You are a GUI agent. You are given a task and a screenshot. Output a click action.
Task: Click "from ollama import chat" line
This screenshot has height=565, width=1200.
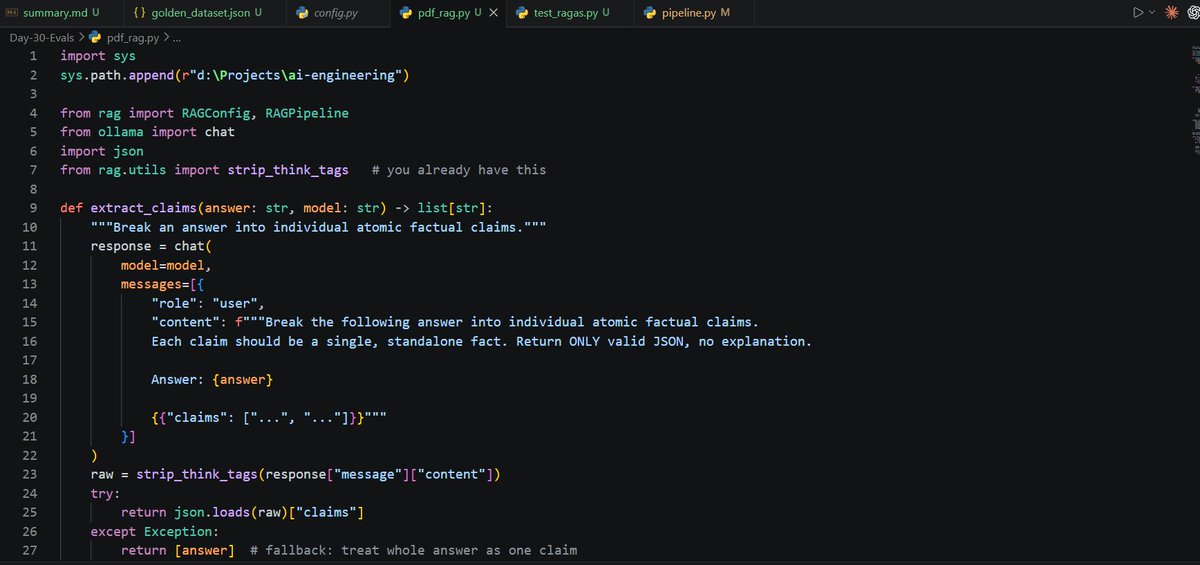click(148, 132)
